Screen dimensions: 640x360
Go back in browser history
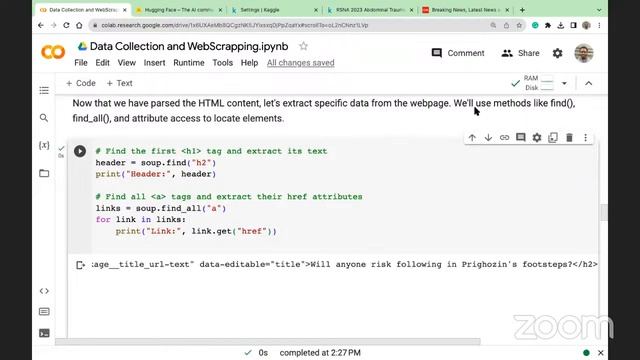pyautogui.click(x=41, y=25)
